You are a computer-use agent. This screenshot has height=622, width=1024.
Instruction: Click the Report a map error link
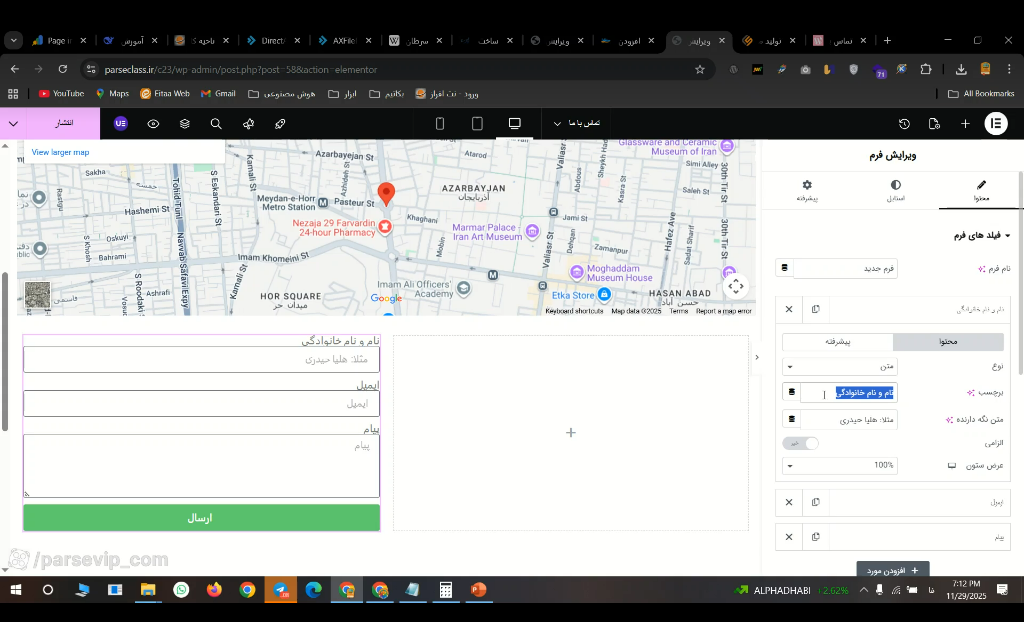(x=724, y=311)
